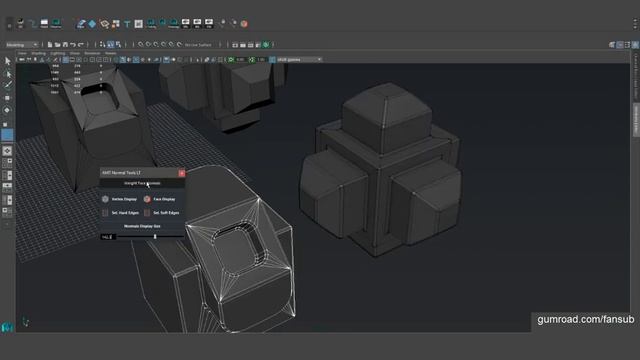Click the cross-shaped beveled model in viewport
The image size is (640, 360).
click(x=380, y=169)
